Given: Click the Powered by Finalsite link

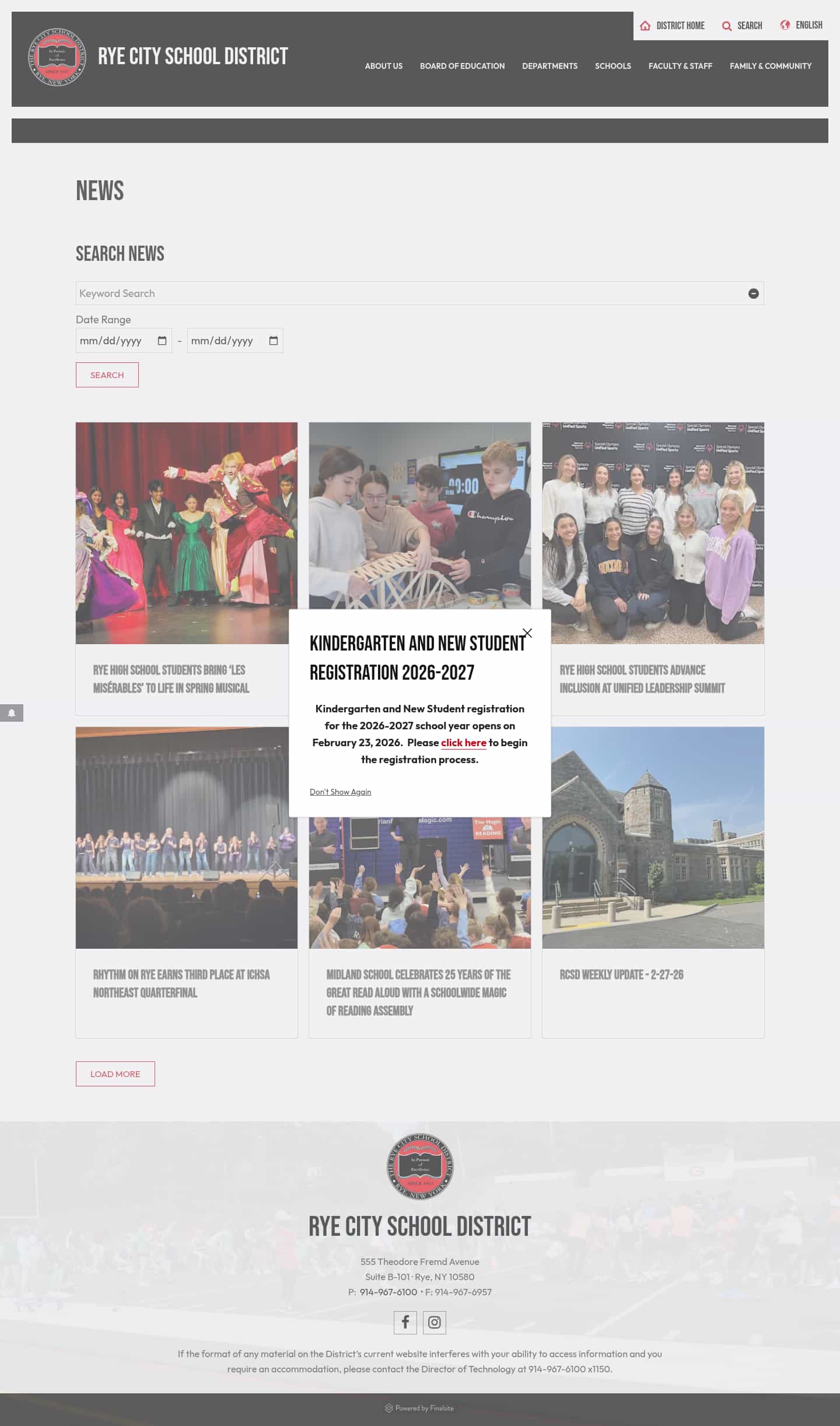Looking at the screenshot, I should click(x=419, y=1408).
